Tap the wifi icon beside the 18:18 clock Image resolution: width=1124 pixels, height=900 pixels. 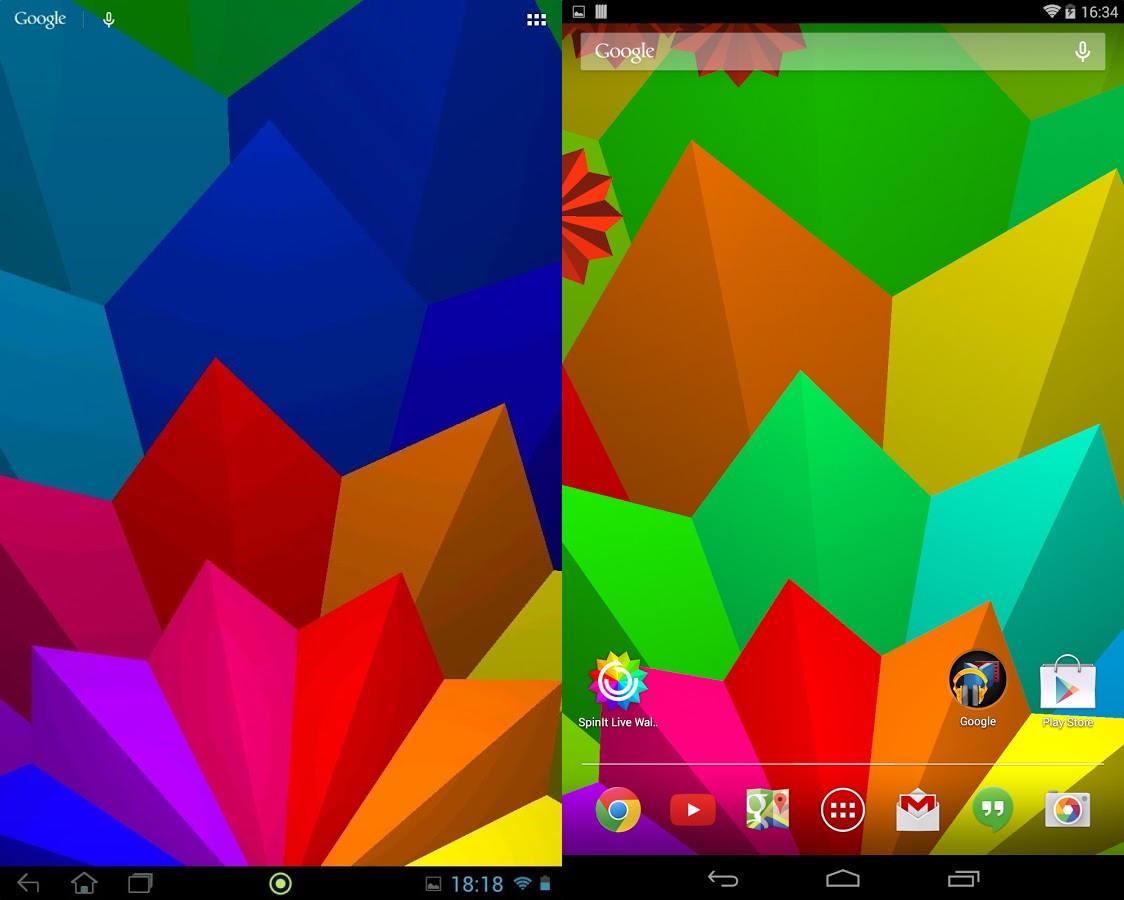click(522, 884)
